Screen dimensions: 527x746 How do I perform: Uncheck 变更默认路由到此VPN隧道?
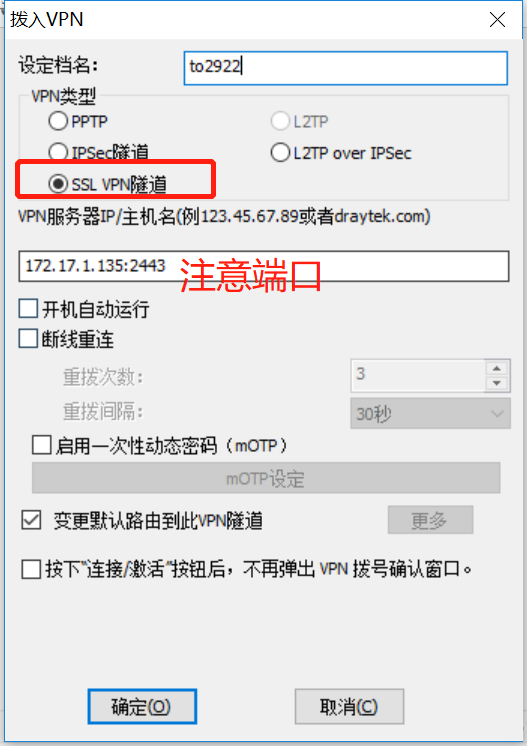[x=31, y=520]
